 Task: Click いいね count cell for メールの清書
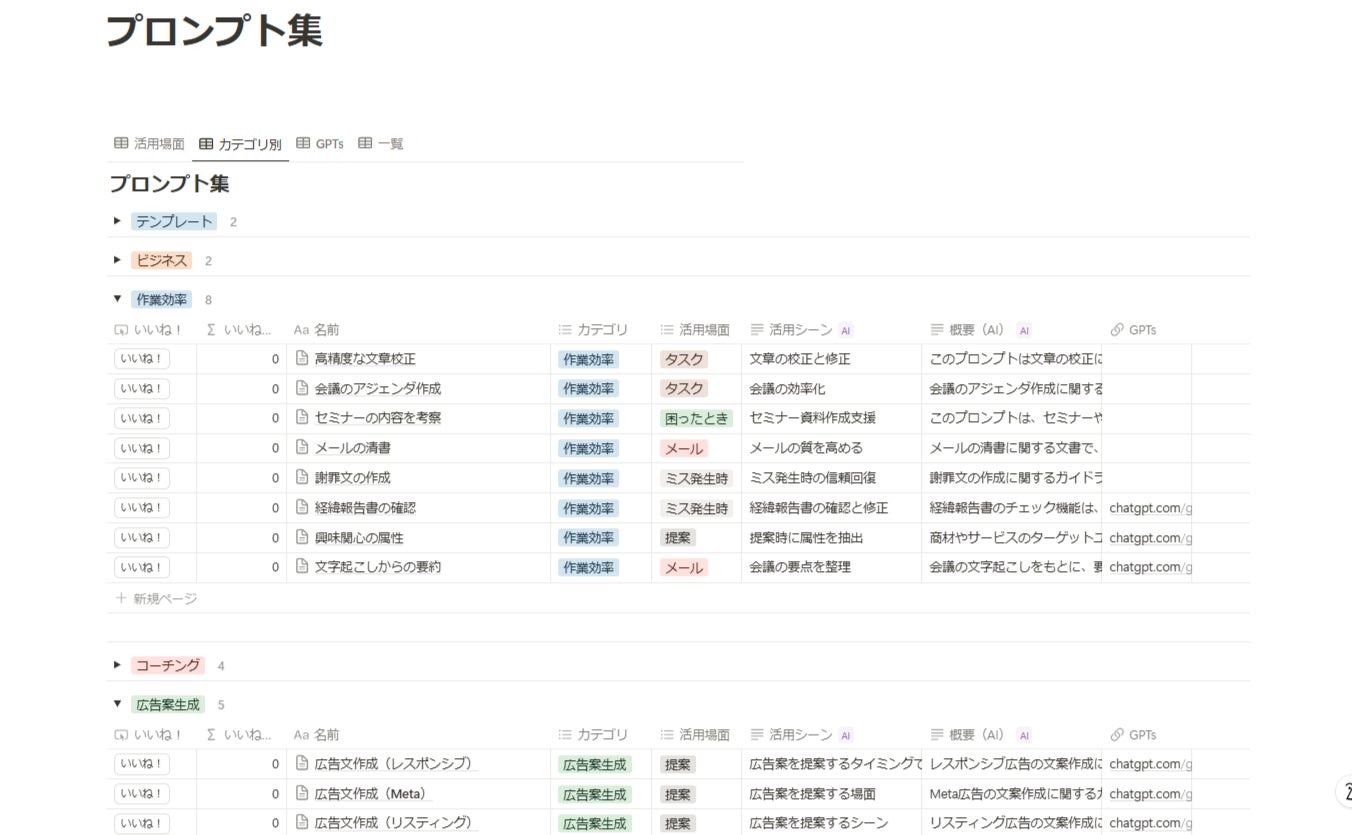pos(241,448)
